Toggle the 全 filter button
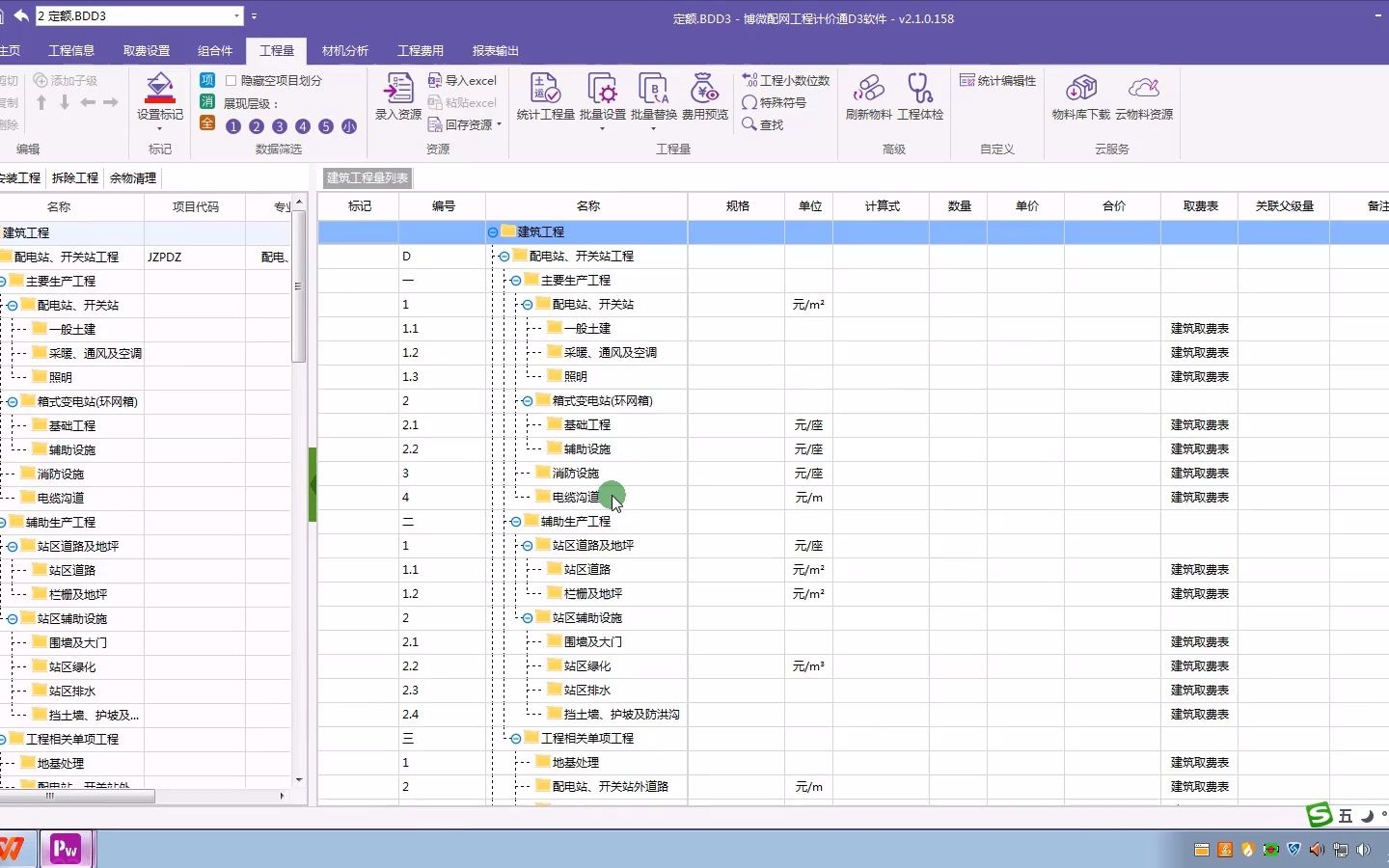Viewport: 1389px width, 868px height. coord(207,124)
